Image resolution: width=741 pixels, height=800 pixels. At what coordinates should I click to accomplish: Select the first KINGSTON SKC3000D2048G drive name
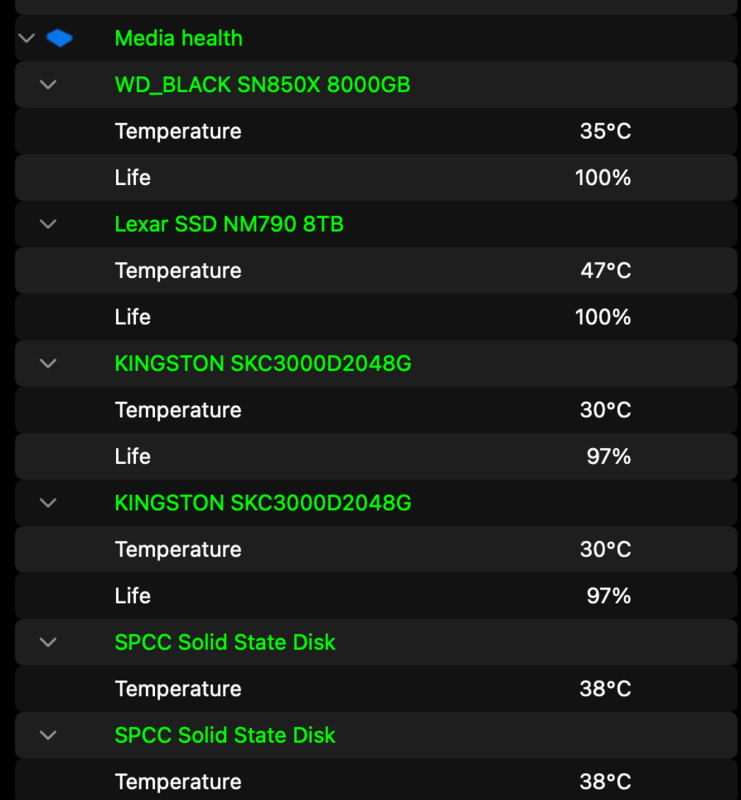[263, 364]
